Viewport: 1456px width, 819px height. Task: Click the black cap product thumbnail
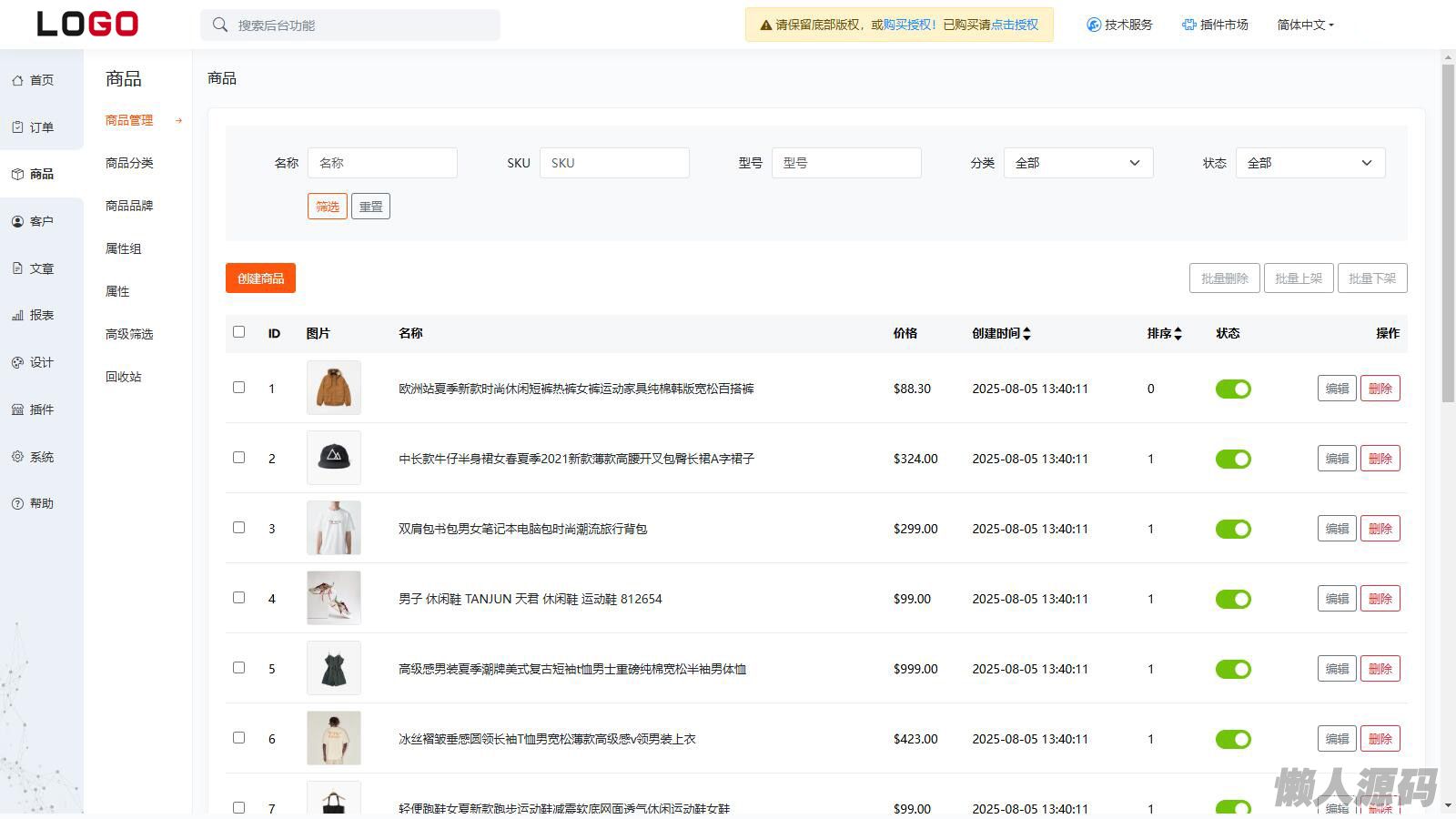[333, 458]
